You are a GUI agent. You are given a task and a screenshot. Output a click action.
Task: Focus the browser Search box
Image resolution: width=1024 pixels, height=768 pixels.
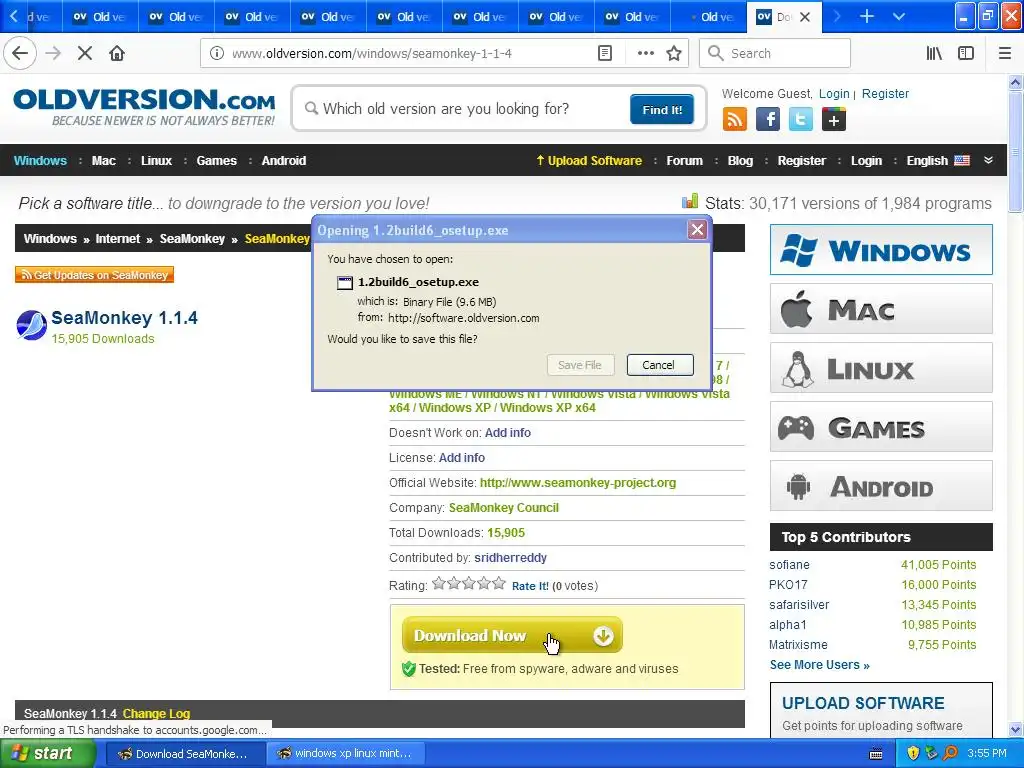(775, 53)
